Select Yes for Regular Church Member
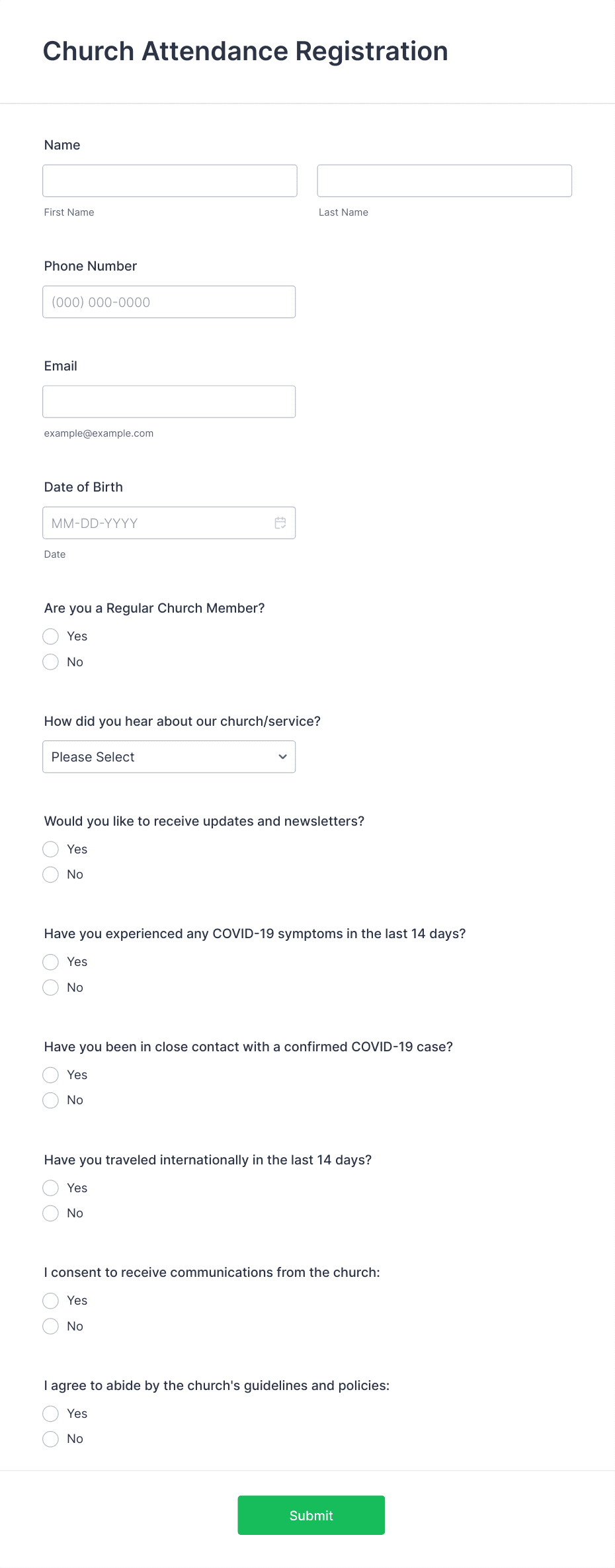615x1568 pixels. [50, 636]
